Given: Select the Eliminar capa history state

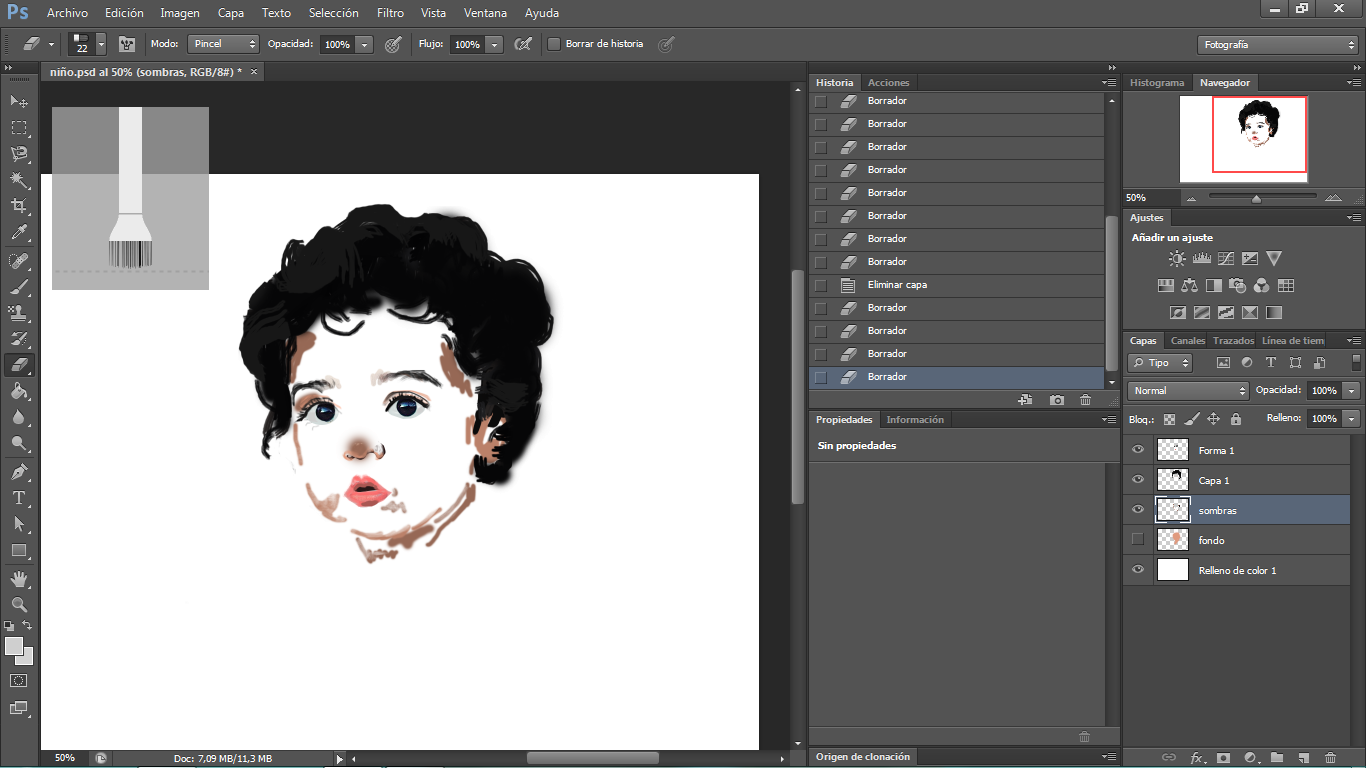Looking at the screenshot, I should click(957, 285).
